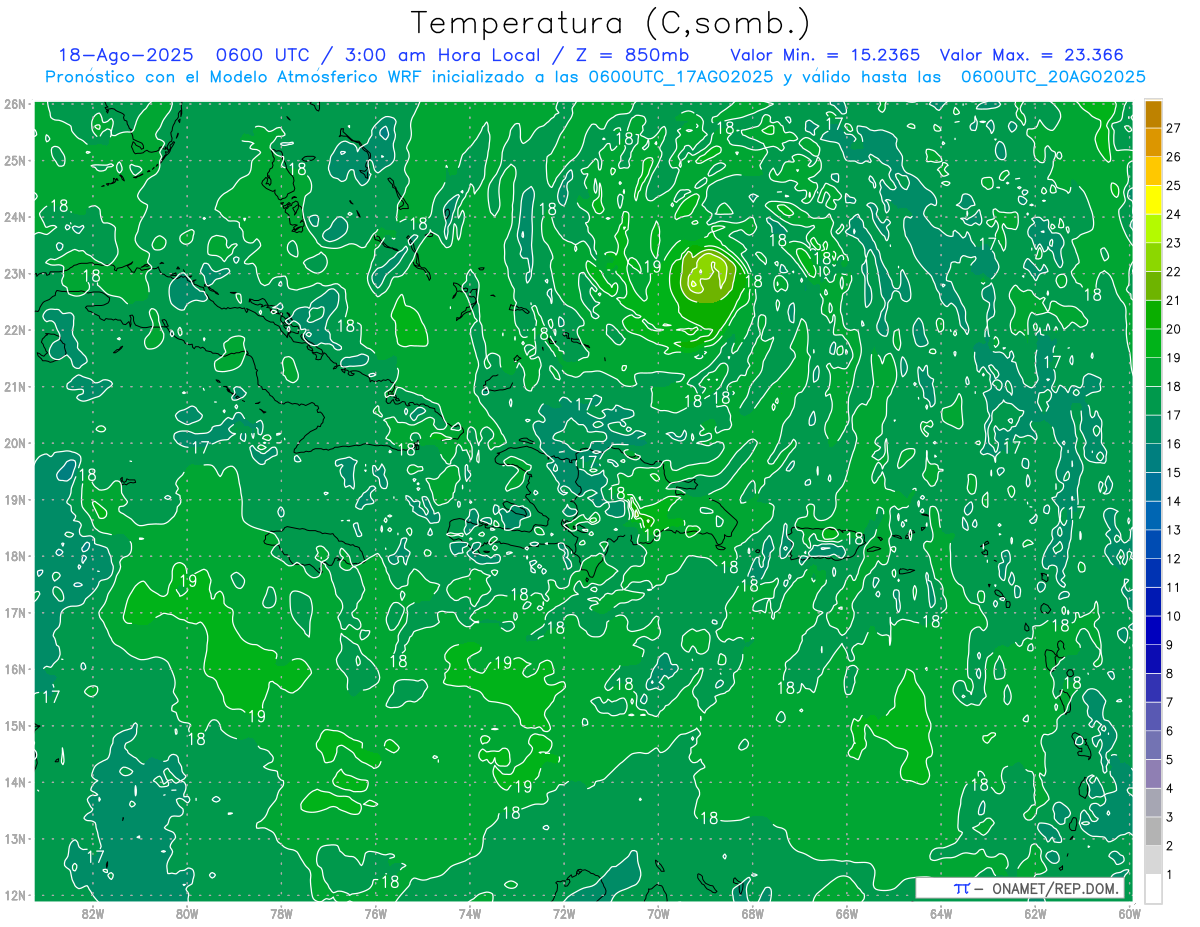The width and height of the screenshot is (1200, 927).
Task: Click the longitude label "60W"
Action: [1130, 913]
